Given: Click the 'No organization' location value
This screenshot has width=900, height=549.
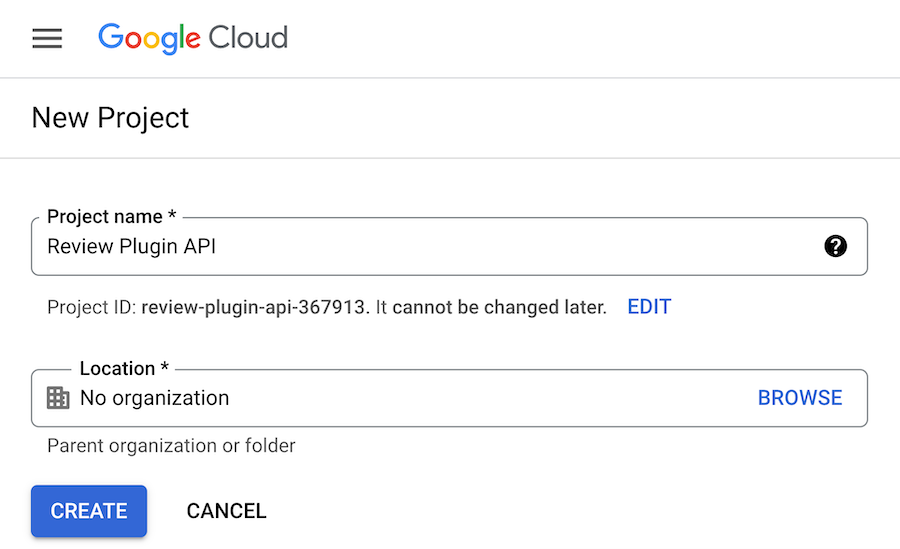Looking at the screenshot, I should coord(155,398).
